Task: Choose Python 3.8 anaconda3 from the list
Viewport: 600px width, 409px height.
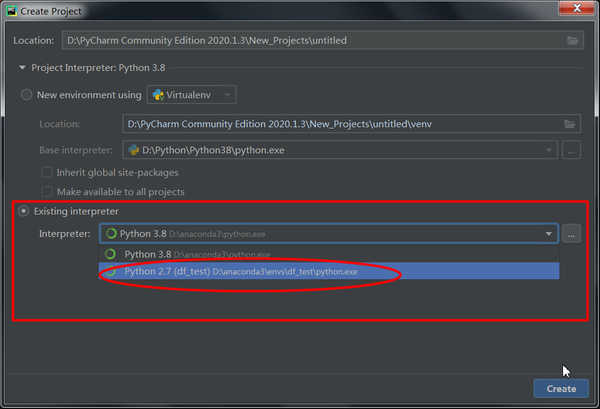Action: (329, 254)
